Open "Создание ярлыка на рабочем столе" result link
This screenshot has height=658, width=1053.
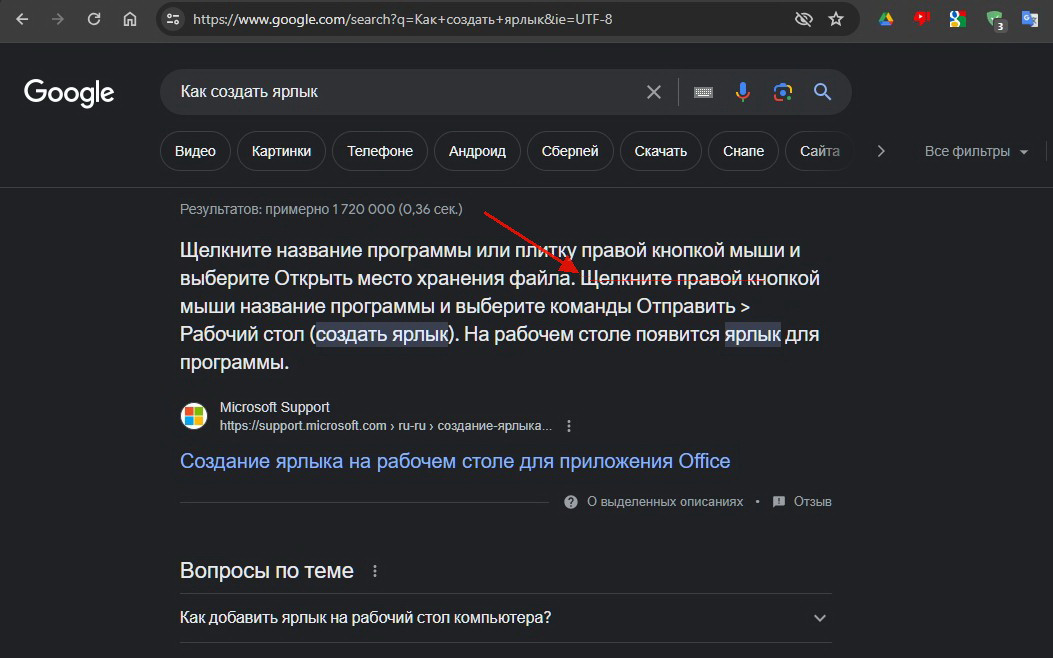455,461
